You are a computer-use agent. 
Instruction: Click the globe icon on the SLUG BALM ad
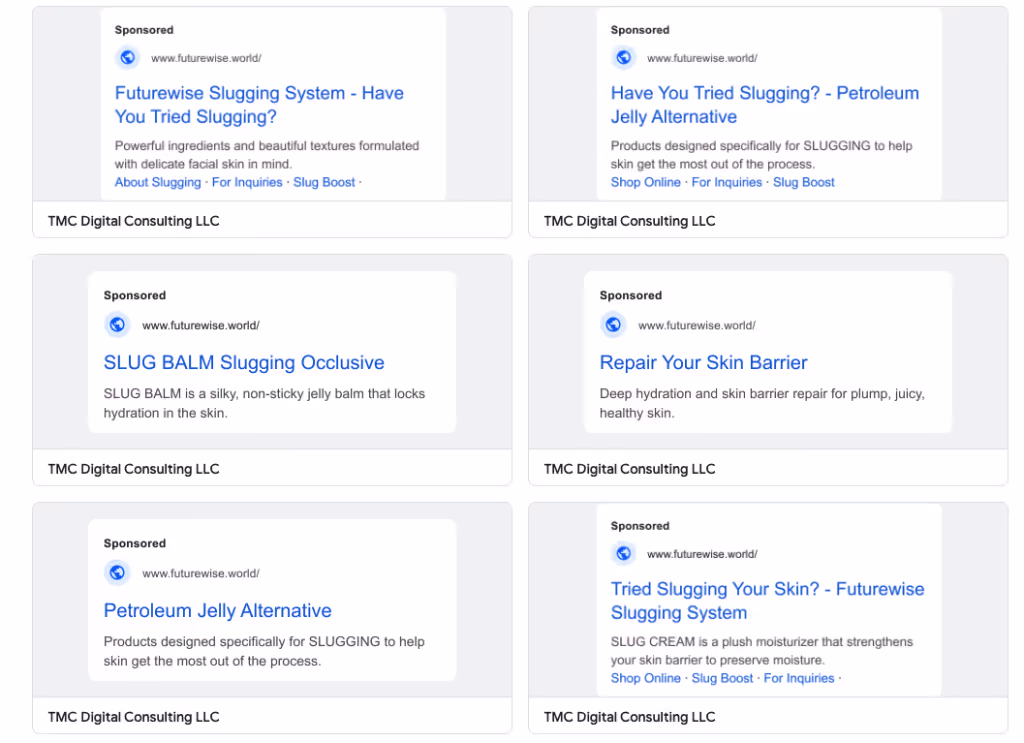click(117, 324)
